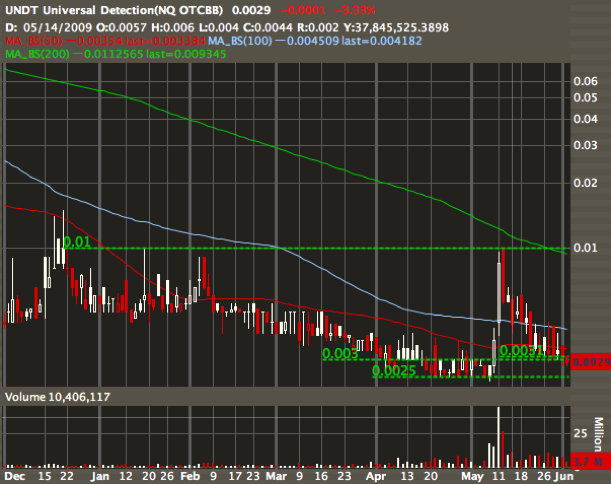The image size is (611, 484).
Task: Click the -0.0001 price change value
Action: [x=303, y=11]
